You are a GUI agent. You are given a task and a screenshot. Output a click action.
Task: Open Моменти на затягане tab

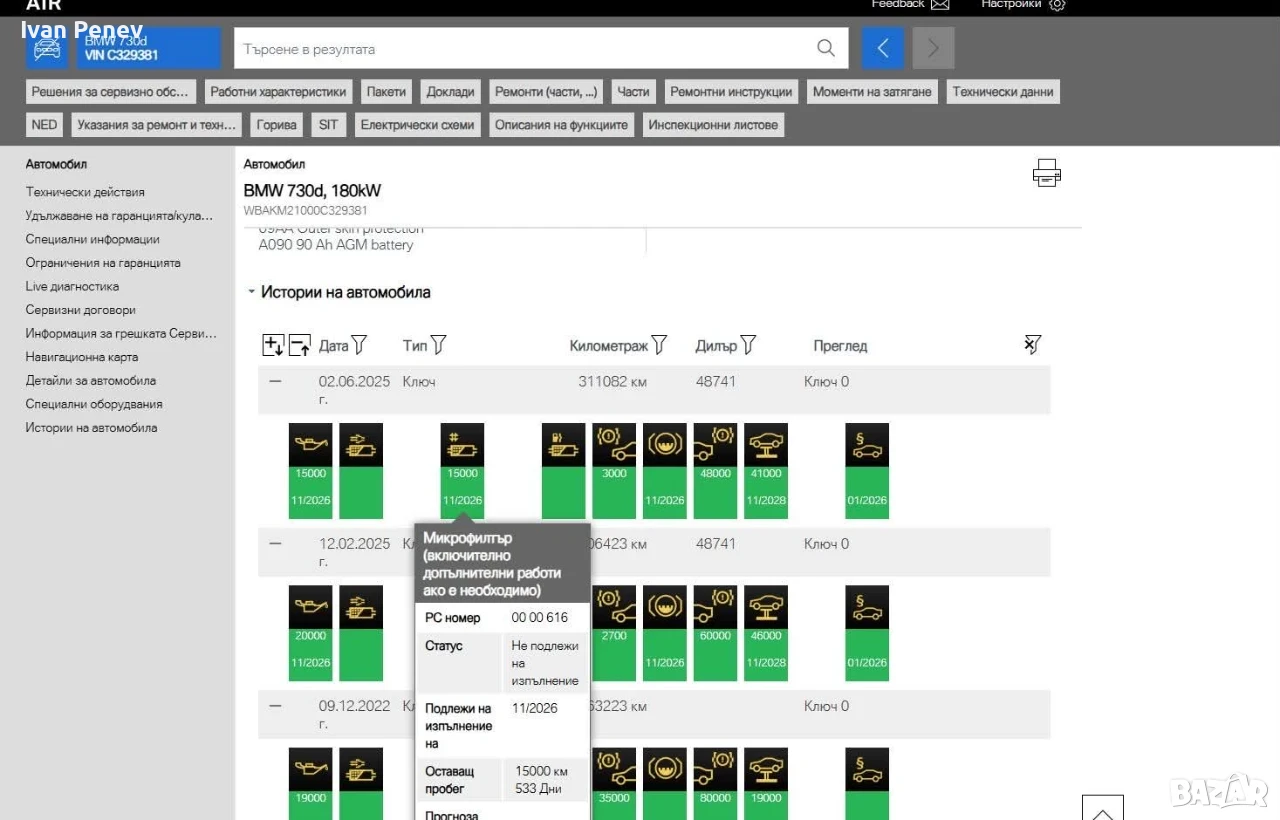(x=872, y=92)
